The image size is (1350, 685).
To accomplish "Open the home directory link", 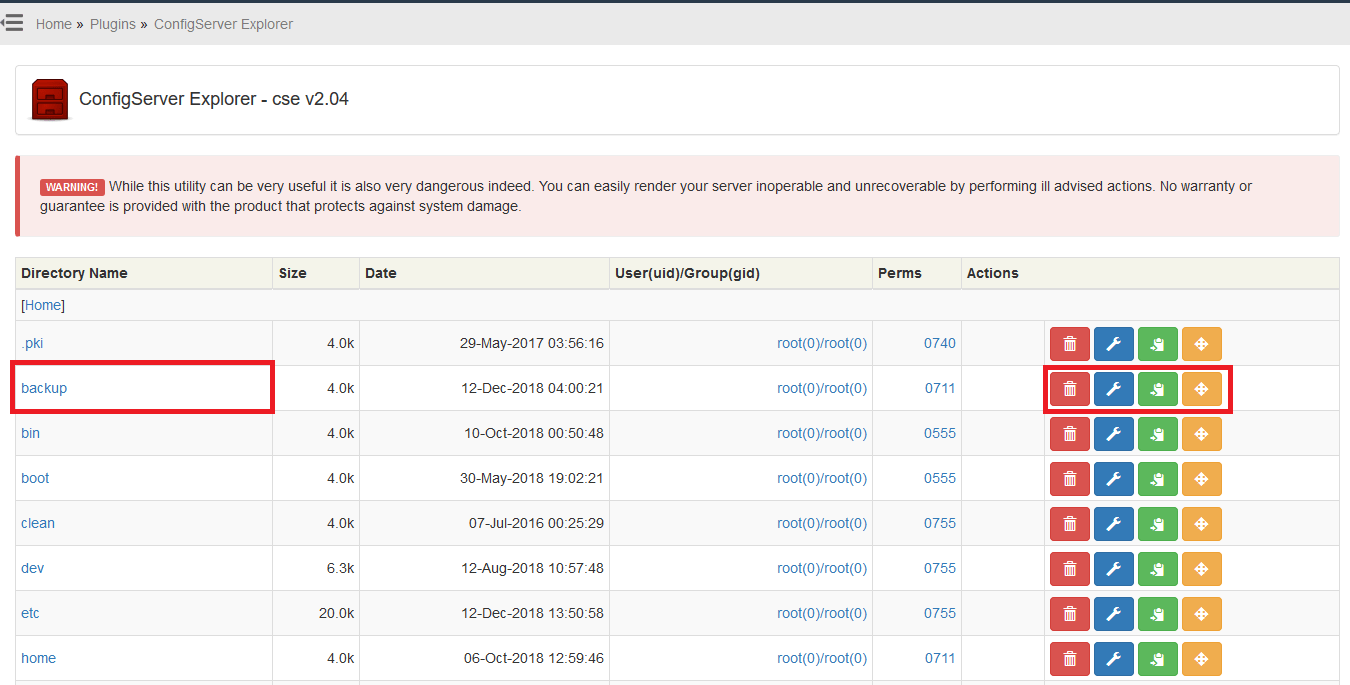I will [x=38, y=658].
